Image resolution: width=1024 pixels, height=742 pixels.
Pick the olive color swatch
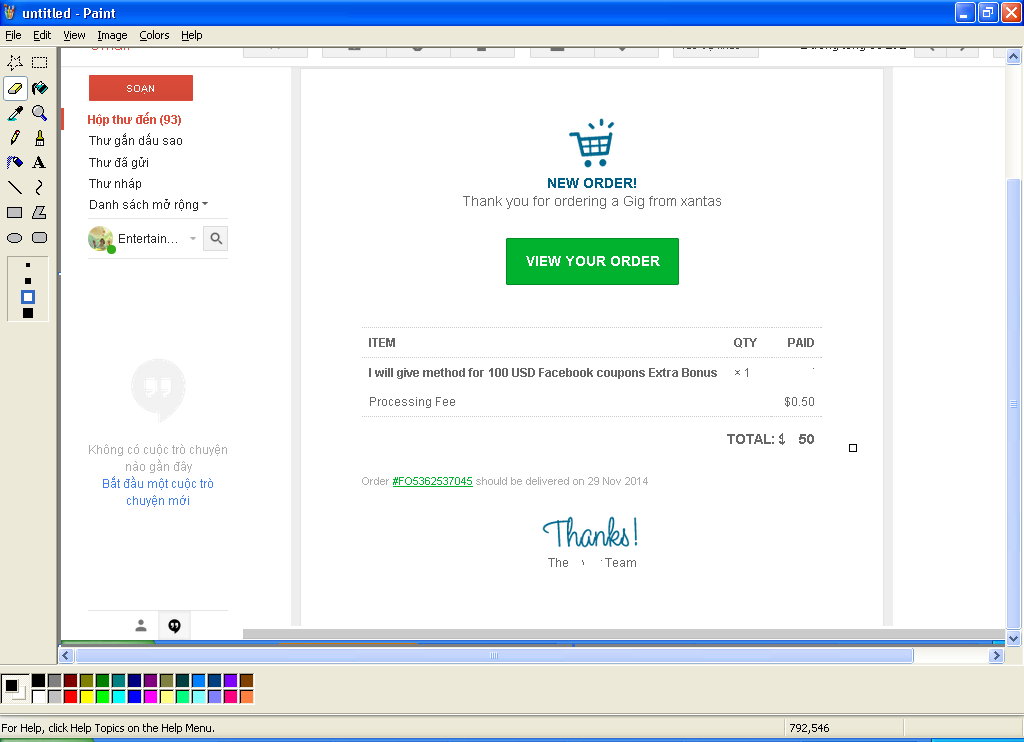pyautogui.click(x=86, y=681)
